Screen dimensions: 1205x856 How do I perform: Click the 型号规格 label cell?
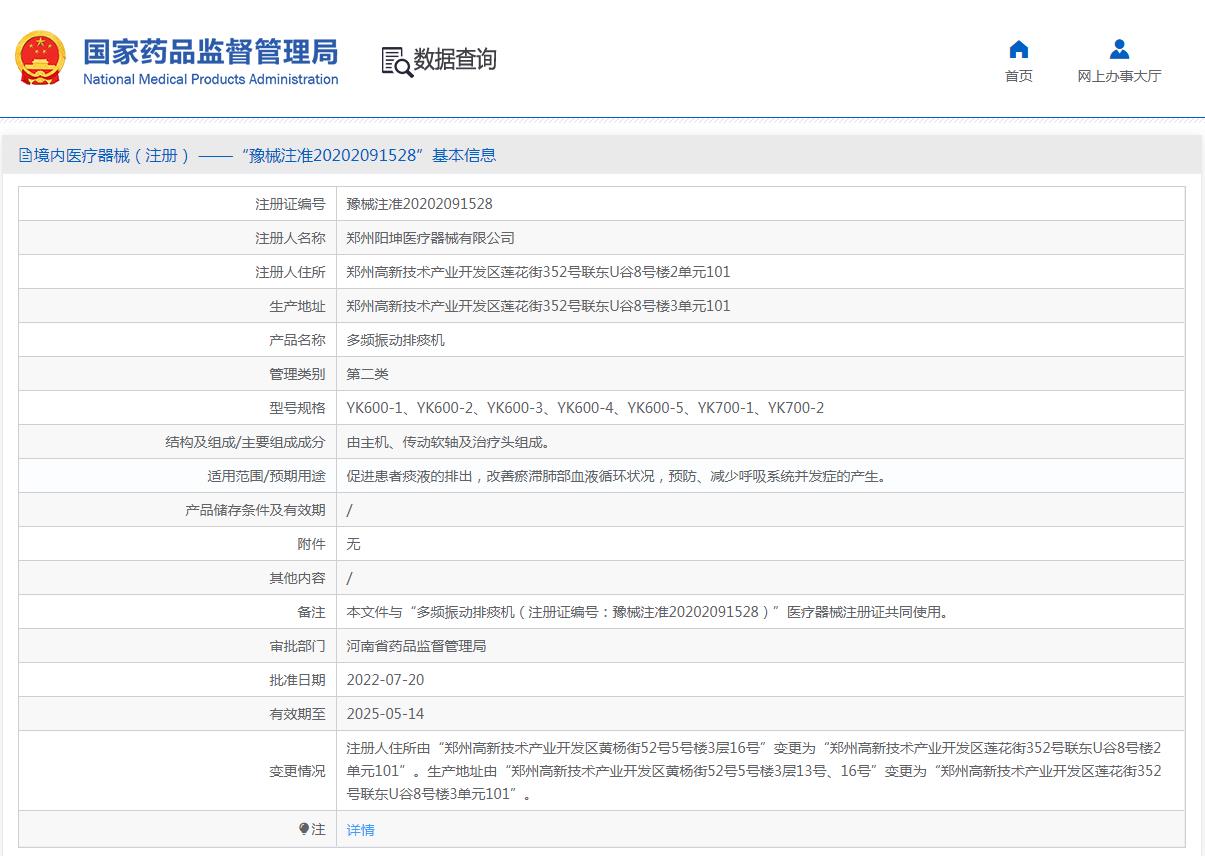(177, 408)
